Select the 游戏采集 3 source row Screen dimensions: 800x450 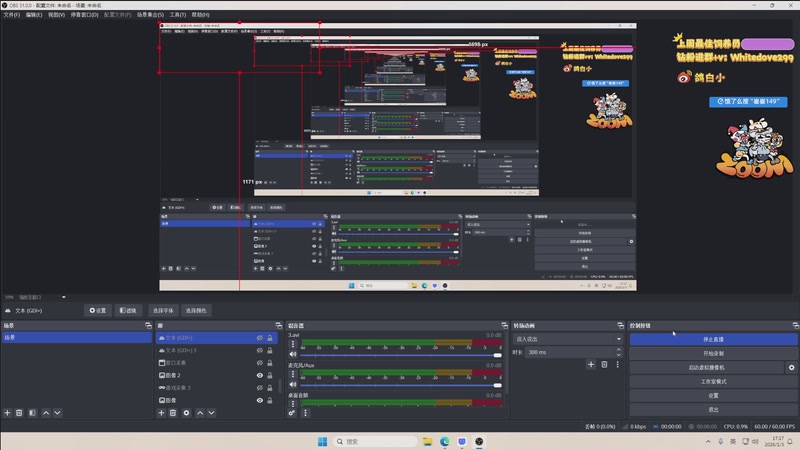tap(217, 388)
